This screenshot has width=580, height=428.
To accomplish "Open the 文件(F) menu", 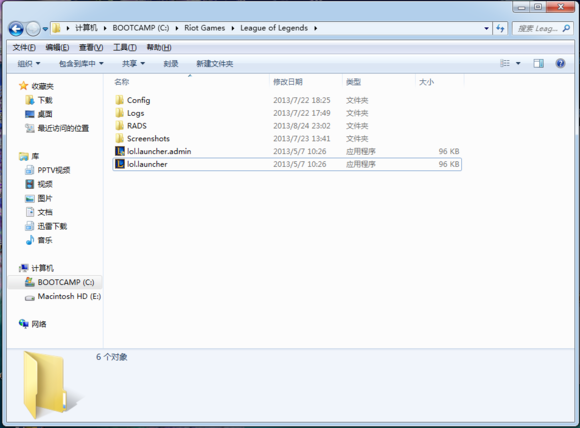I will [24, 47].
